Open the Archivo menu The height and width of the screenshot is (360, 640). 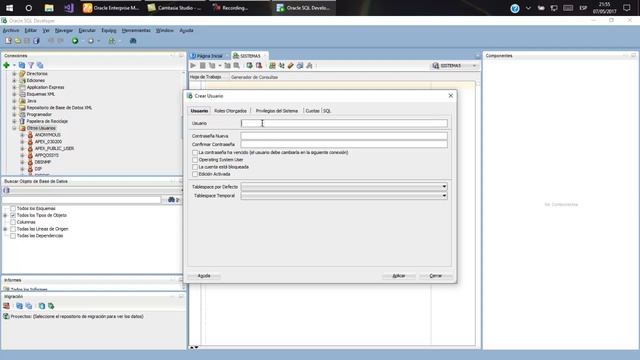11,30
